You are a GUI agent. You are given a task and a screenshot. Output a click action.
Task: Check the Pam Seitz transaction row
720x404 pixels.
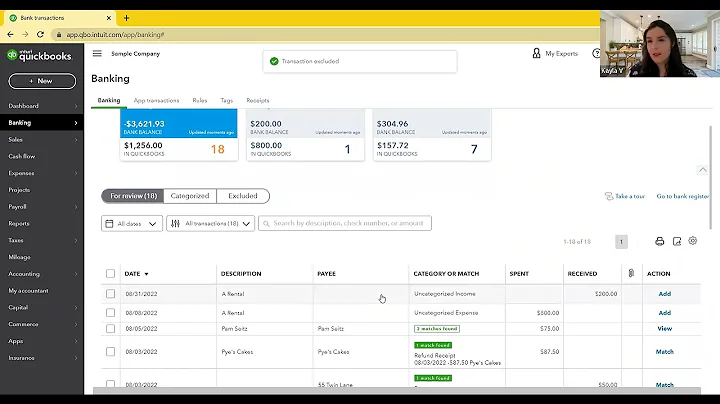point(110,329)
